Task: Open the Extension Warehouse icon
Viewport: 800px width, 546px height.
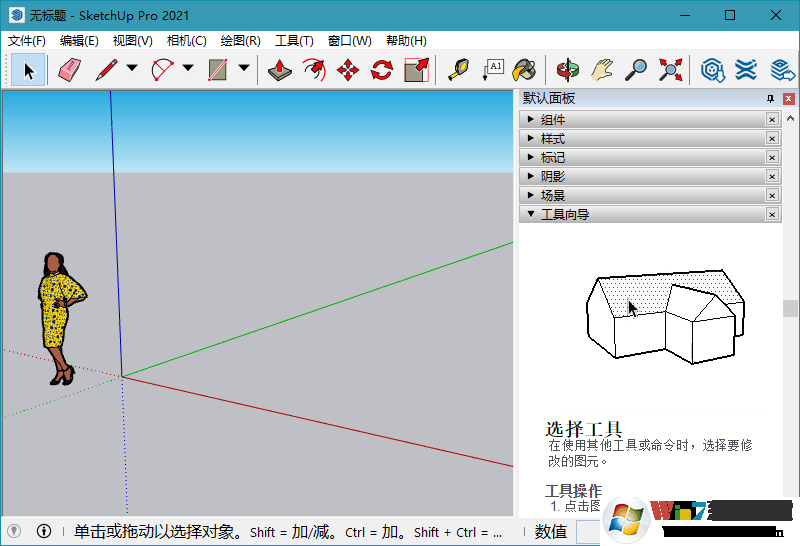Action: (x=746, y=70)
